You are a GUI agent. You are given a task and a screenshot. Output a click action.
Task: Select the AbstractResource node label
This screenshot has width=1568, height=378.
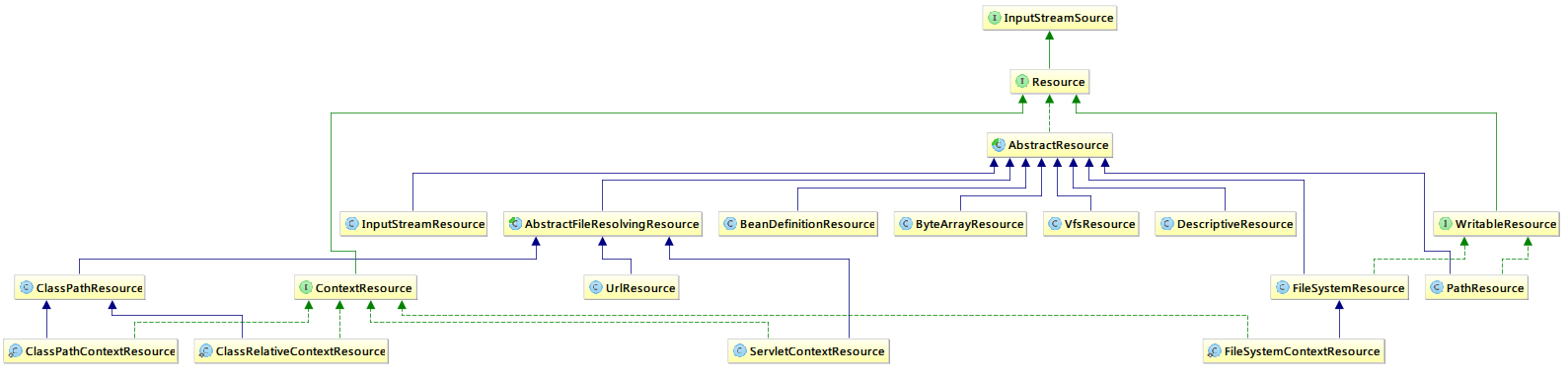(1058, 145)
